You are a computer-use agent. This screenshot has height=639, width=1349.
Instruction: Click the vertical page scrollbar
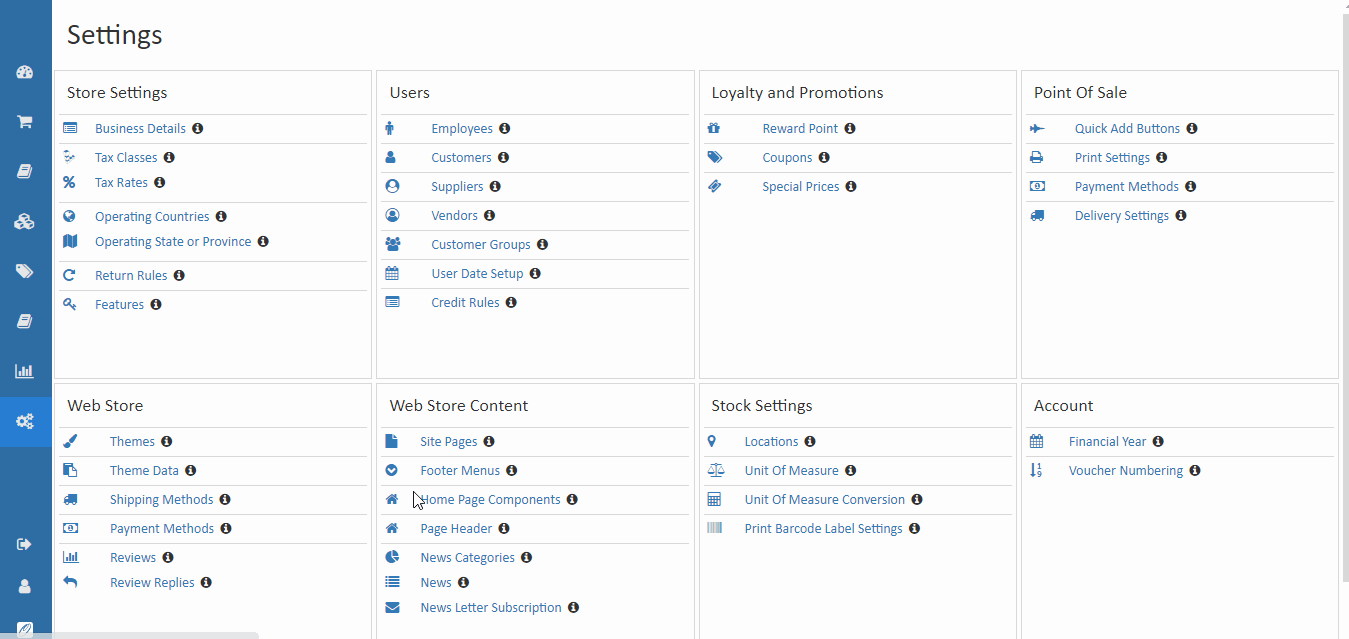click(x=1344, y=300)
